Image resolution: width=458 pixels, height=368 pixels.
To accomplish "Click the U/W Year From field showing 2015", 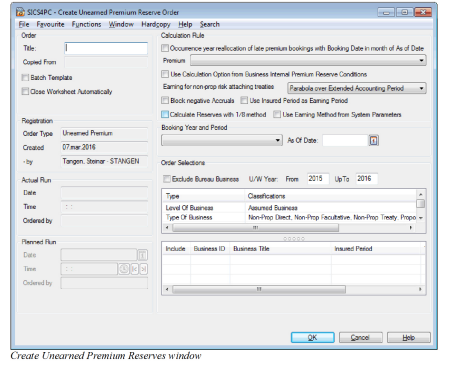I will (318, 179).
